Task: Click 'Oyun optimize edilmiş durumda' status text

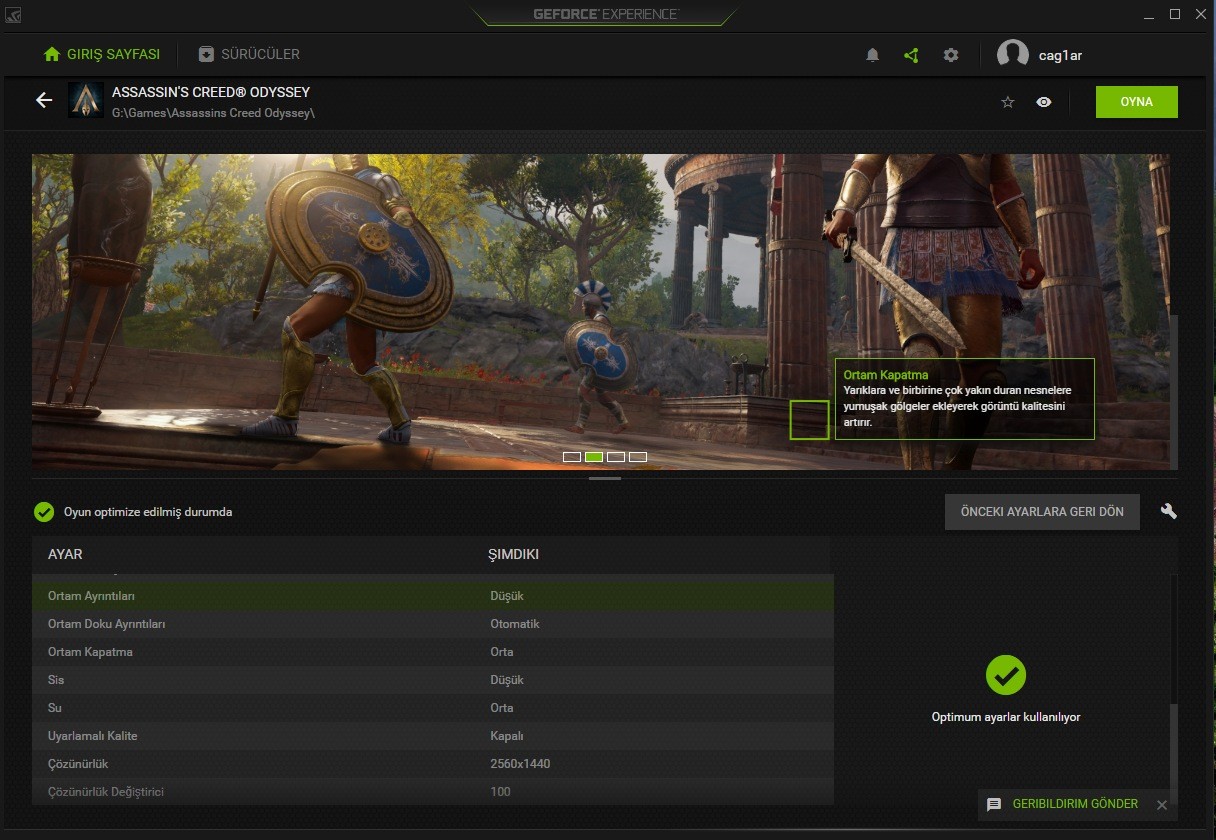Action: pyautogui.click(x=148, y=512)
